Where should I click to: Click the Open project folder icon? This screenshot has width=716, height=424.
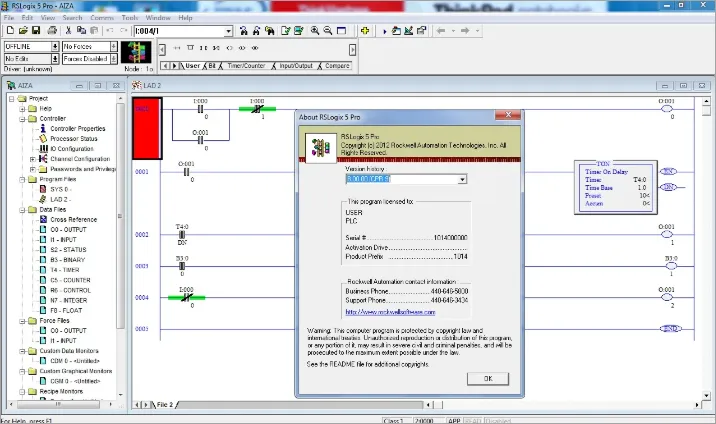pos(23,31)
